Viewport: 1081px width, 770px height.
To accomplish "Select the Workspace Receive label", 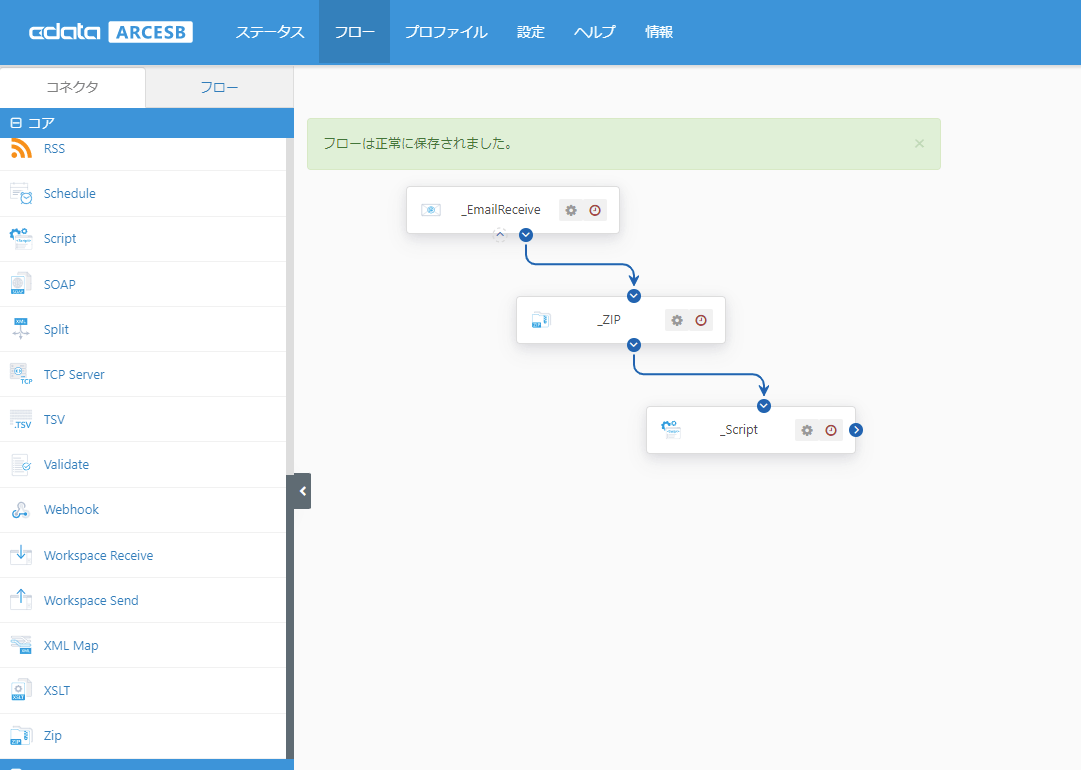I will click(x=99, y=556).
